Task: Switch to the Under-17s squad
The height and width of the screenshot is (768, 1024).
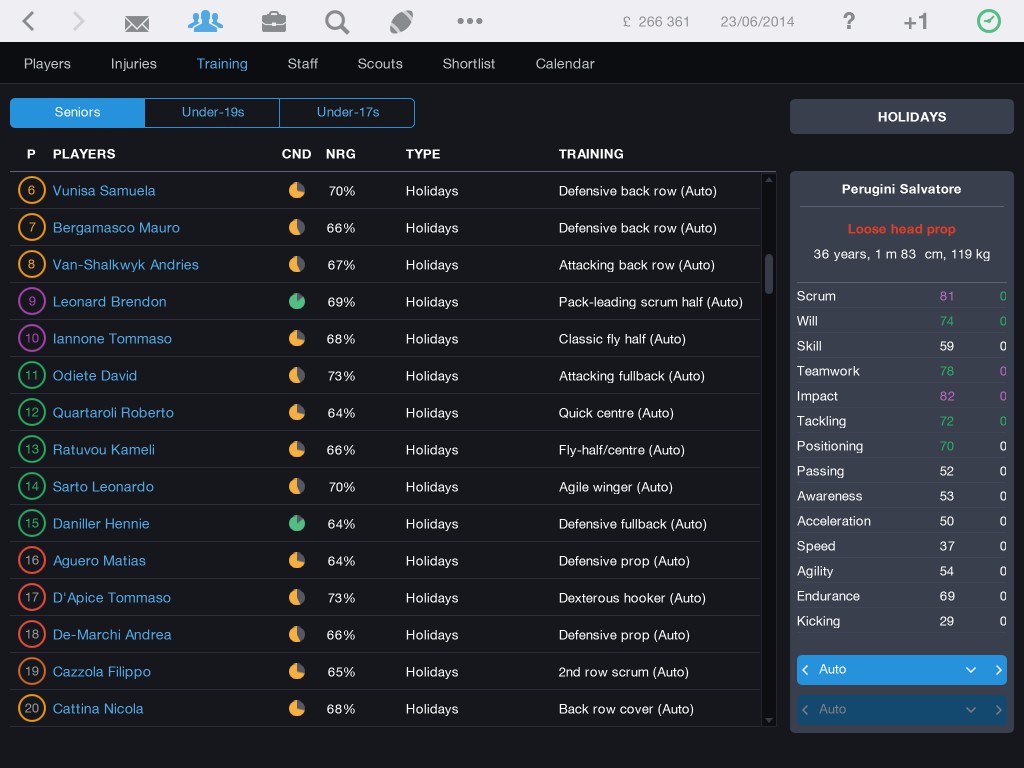Action: tap(347, 112)
